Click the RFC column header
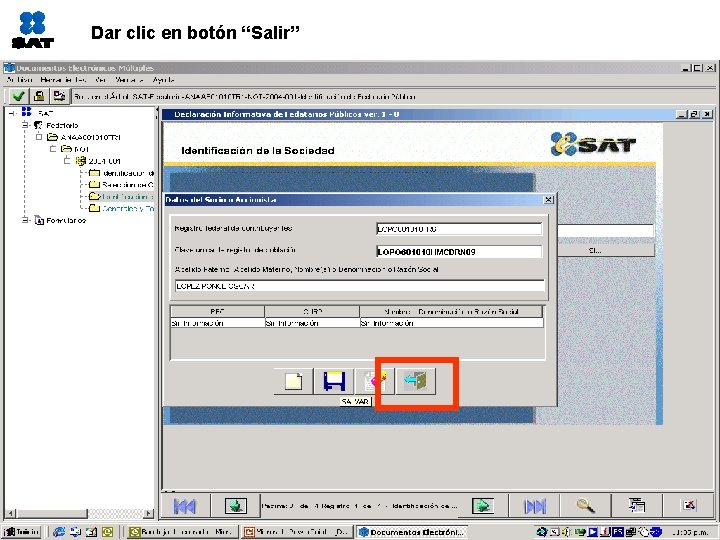This screenshot has width=720, height=540. click(x=217, y=311)
